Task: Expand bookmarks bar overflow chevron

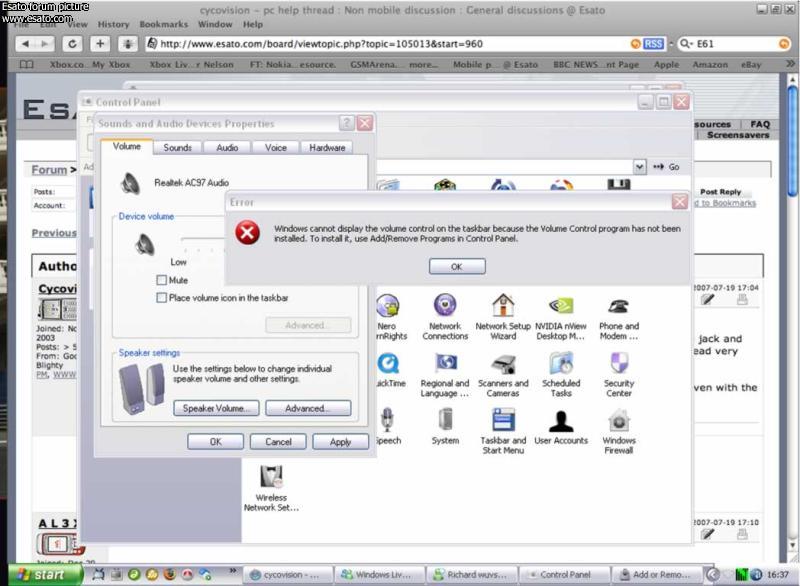Action: click(790, 64)
